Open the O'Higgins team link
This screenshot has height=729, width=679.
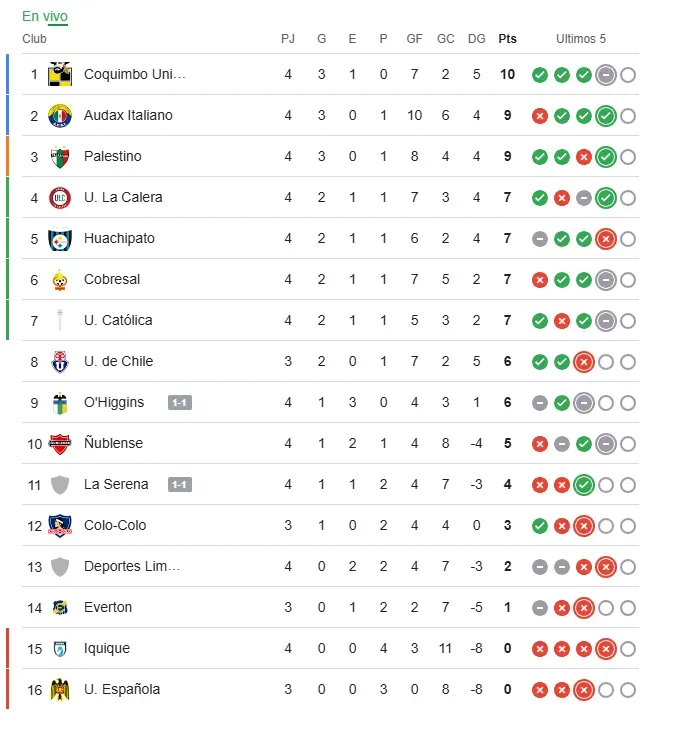pos(114,402)
